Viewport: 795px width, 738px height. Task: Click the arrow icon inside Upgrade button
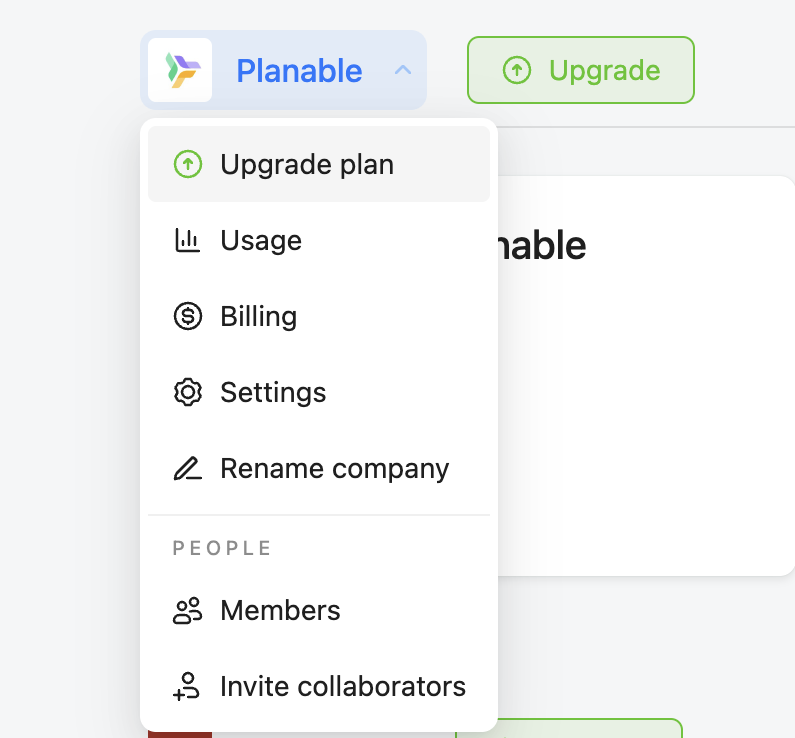click(x=516, y=70)
